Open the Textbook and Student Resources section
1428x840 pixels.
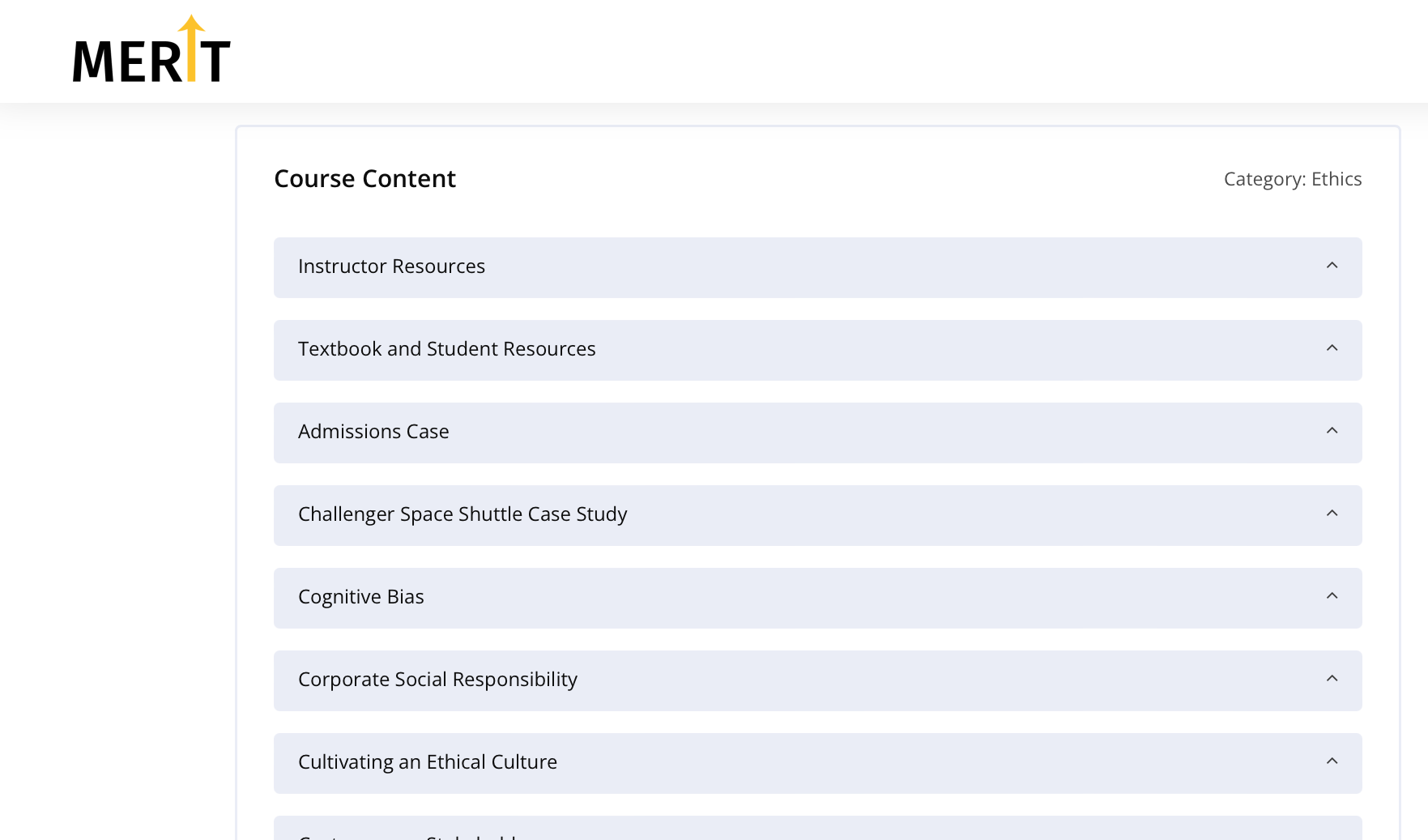pyautogui.click(x=446, y=349)
